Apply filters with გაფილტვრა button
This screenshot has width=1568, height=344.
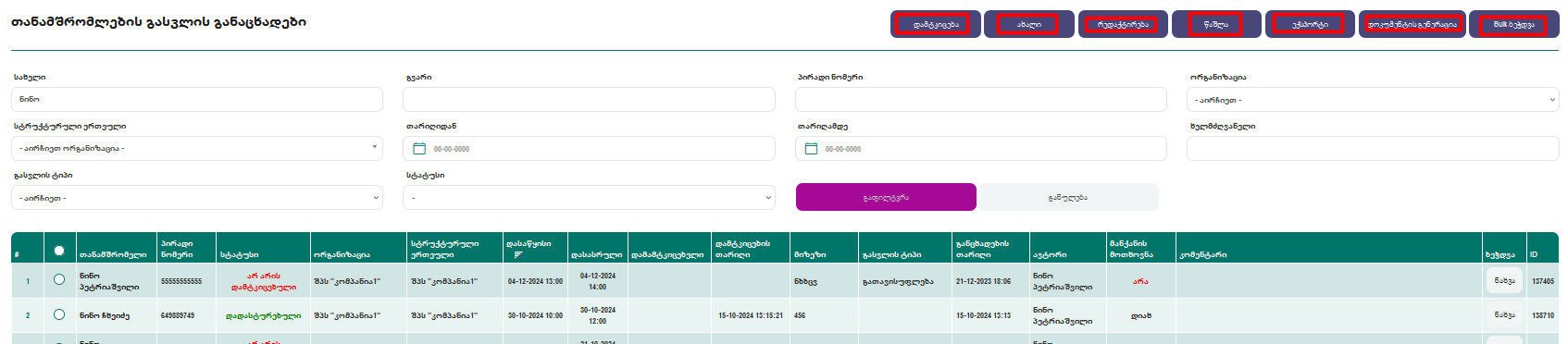(886, 197)
